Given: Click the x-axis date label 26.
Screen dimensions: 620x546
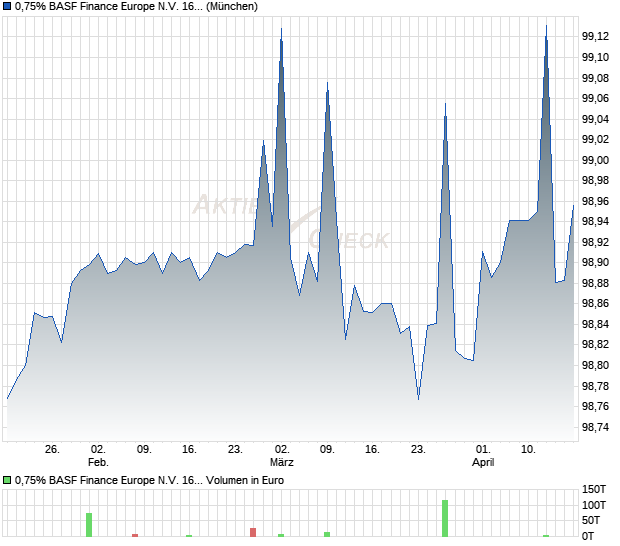Looking at the screenshot, I should tap(52, 450).
